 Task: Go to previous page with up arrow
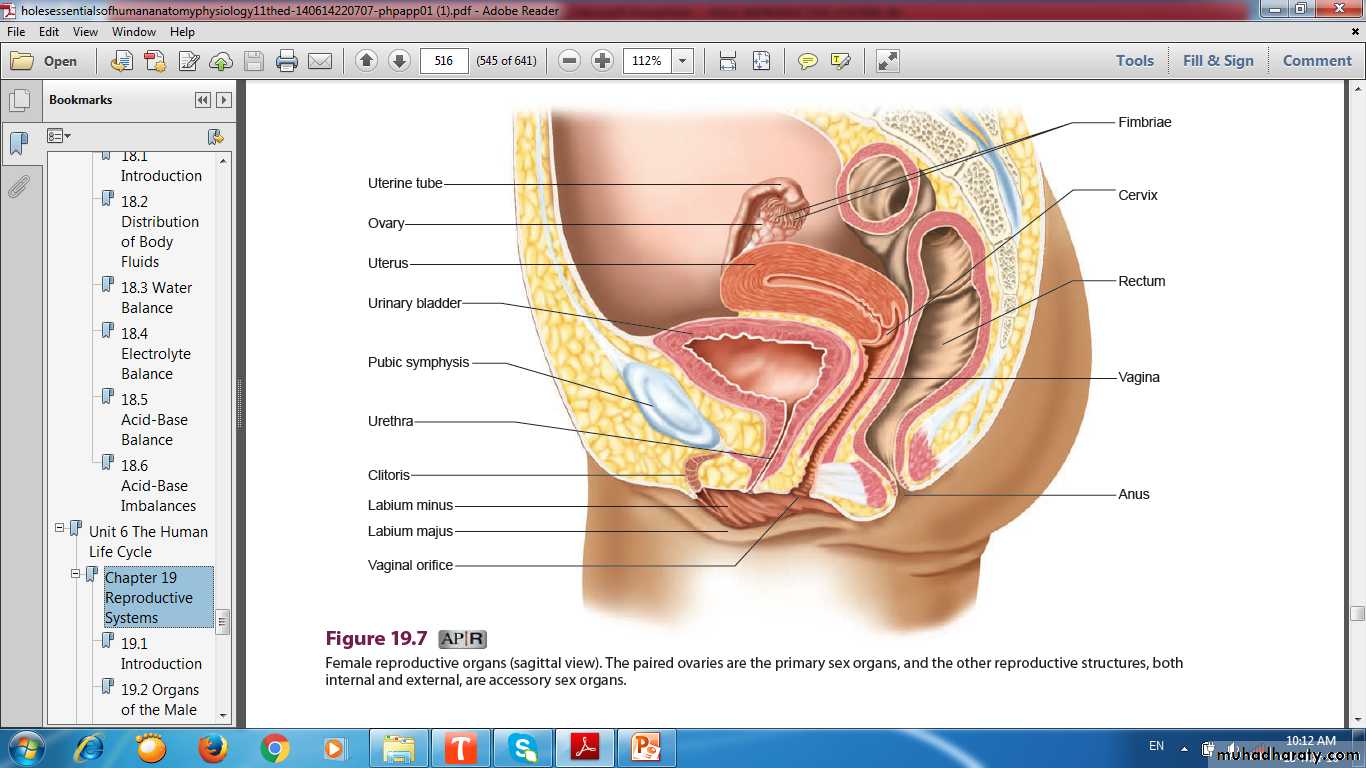click(366, 61)
